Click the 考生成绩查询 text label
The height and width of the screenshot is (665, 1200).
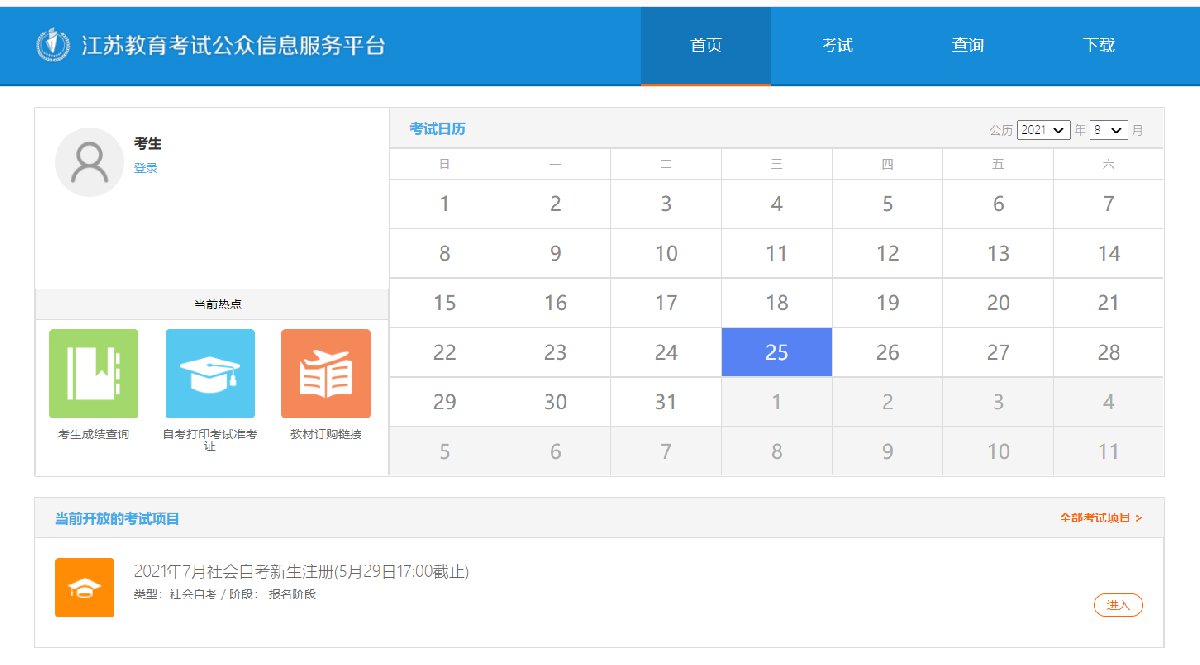click(x=94, y=434)
